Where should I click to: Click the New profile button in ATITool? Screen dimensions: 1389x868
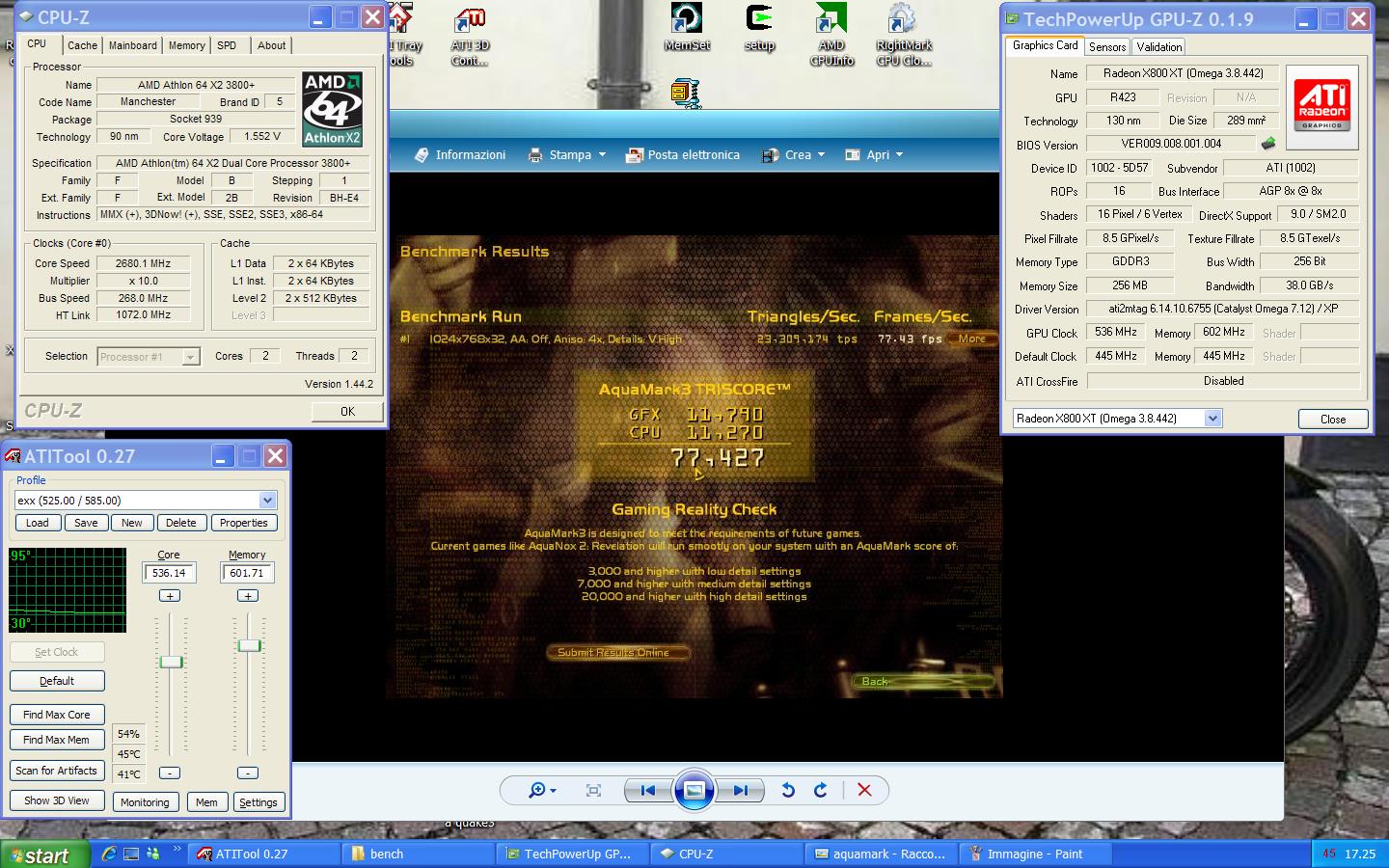click(132, 523)
